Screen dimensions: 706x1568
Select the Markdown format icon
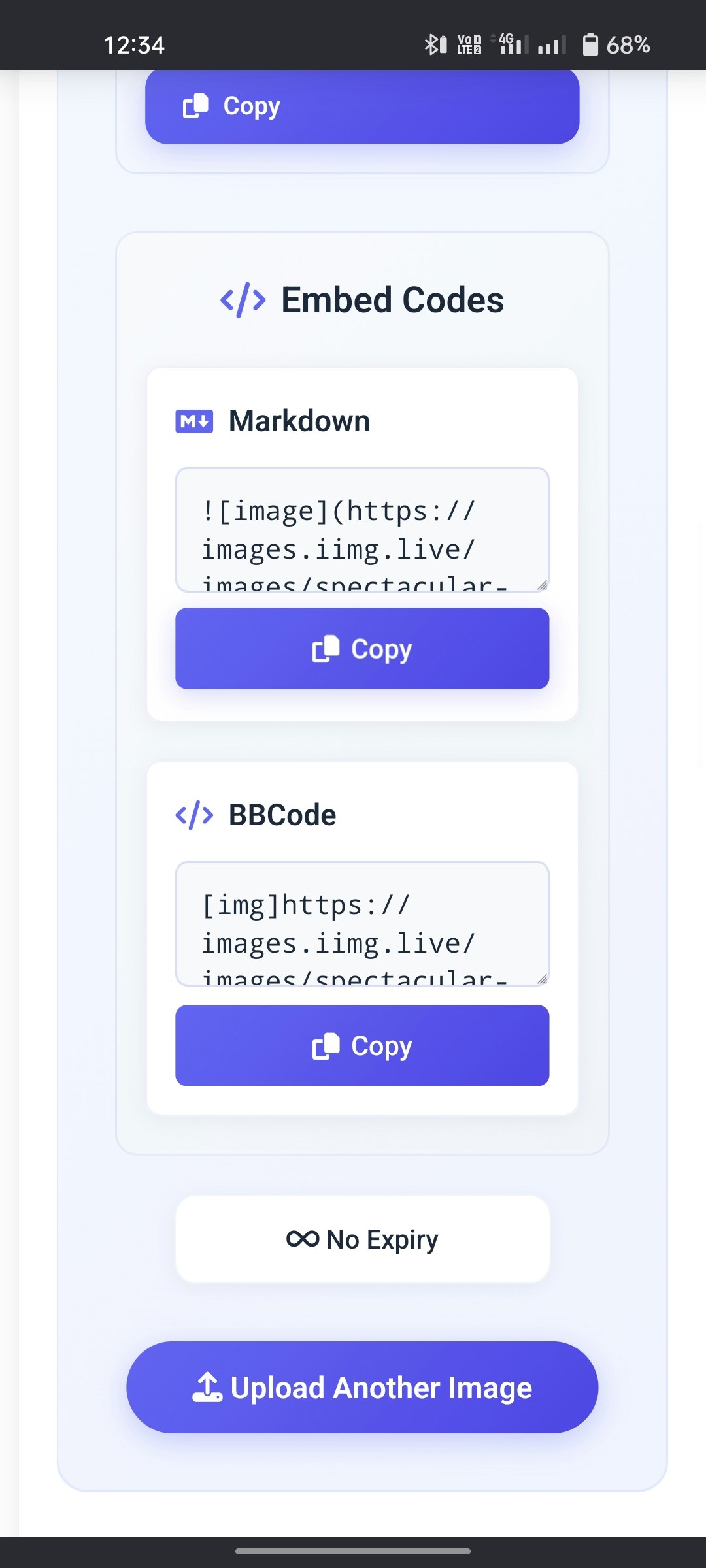[194, 421]
